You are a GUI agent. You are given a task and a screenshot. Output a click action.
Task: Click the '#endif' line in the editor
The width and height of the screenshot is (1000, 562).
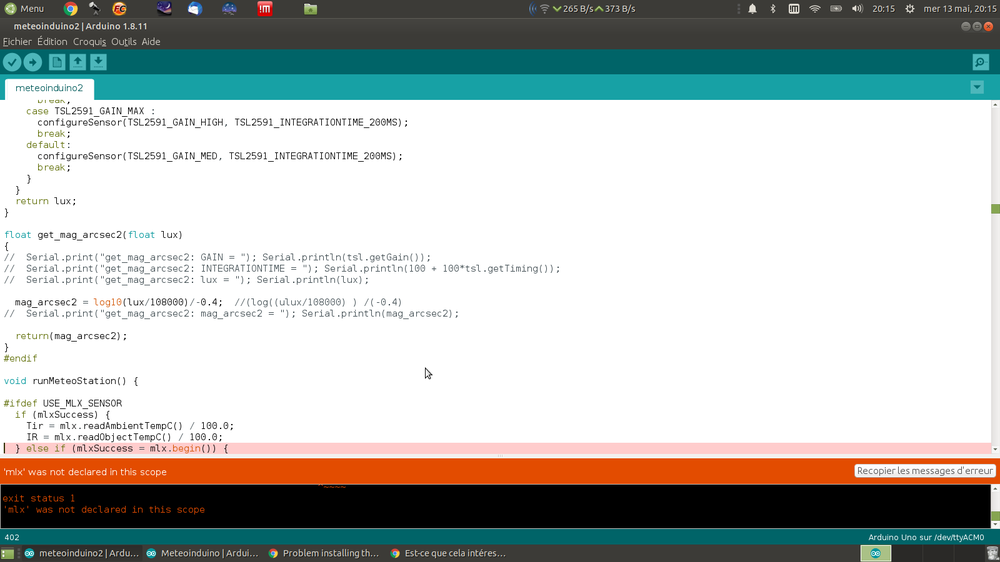[x=20, y=359]
